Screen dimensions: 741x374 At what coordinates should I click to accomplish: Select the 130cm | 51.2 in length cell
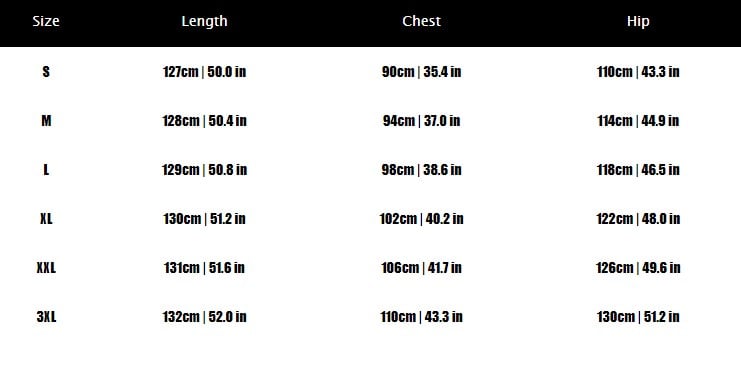tap(204, 219)
